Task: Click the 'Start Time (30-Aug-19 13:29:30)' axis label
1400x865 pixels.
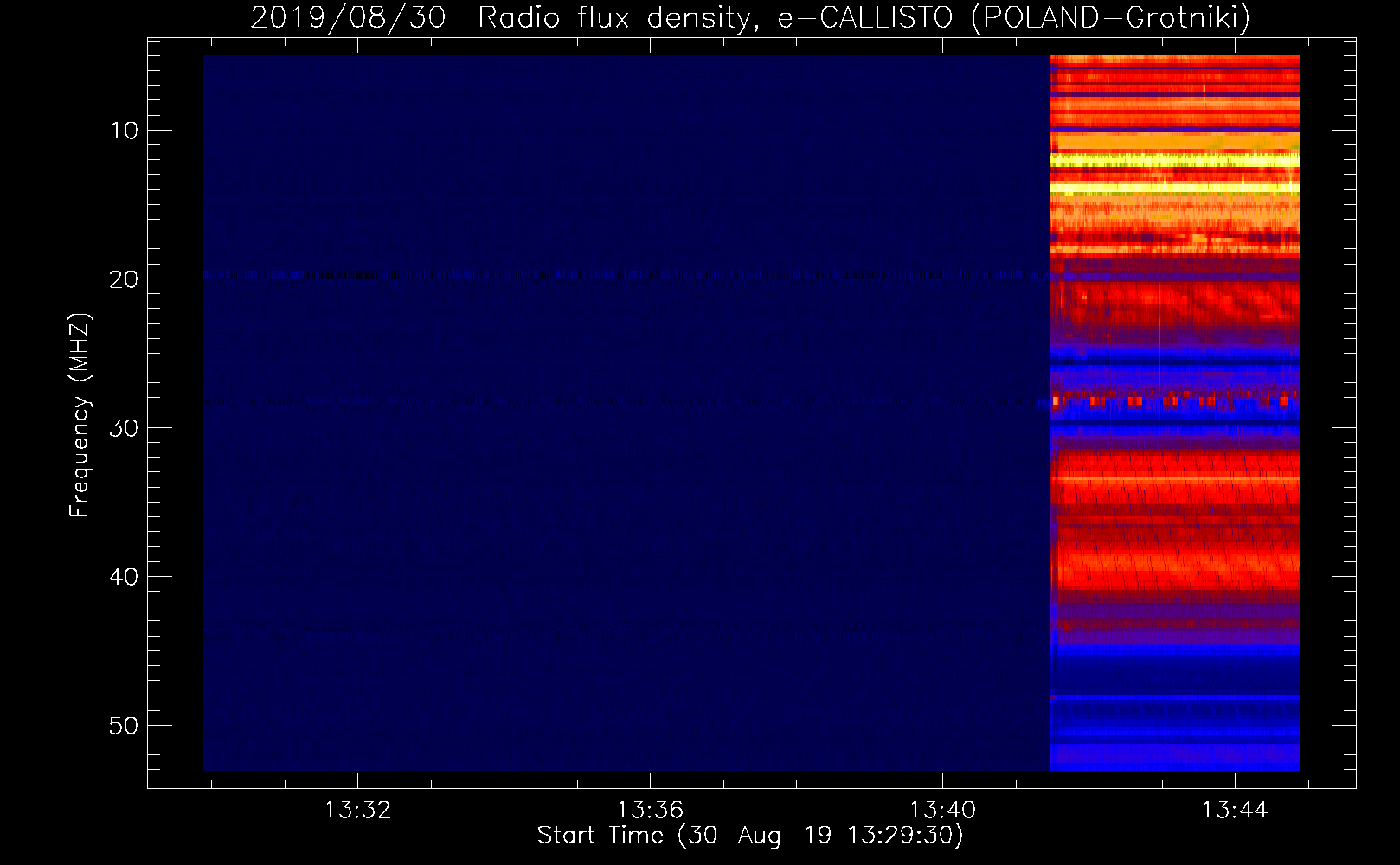Action: [x=750, y=836]
